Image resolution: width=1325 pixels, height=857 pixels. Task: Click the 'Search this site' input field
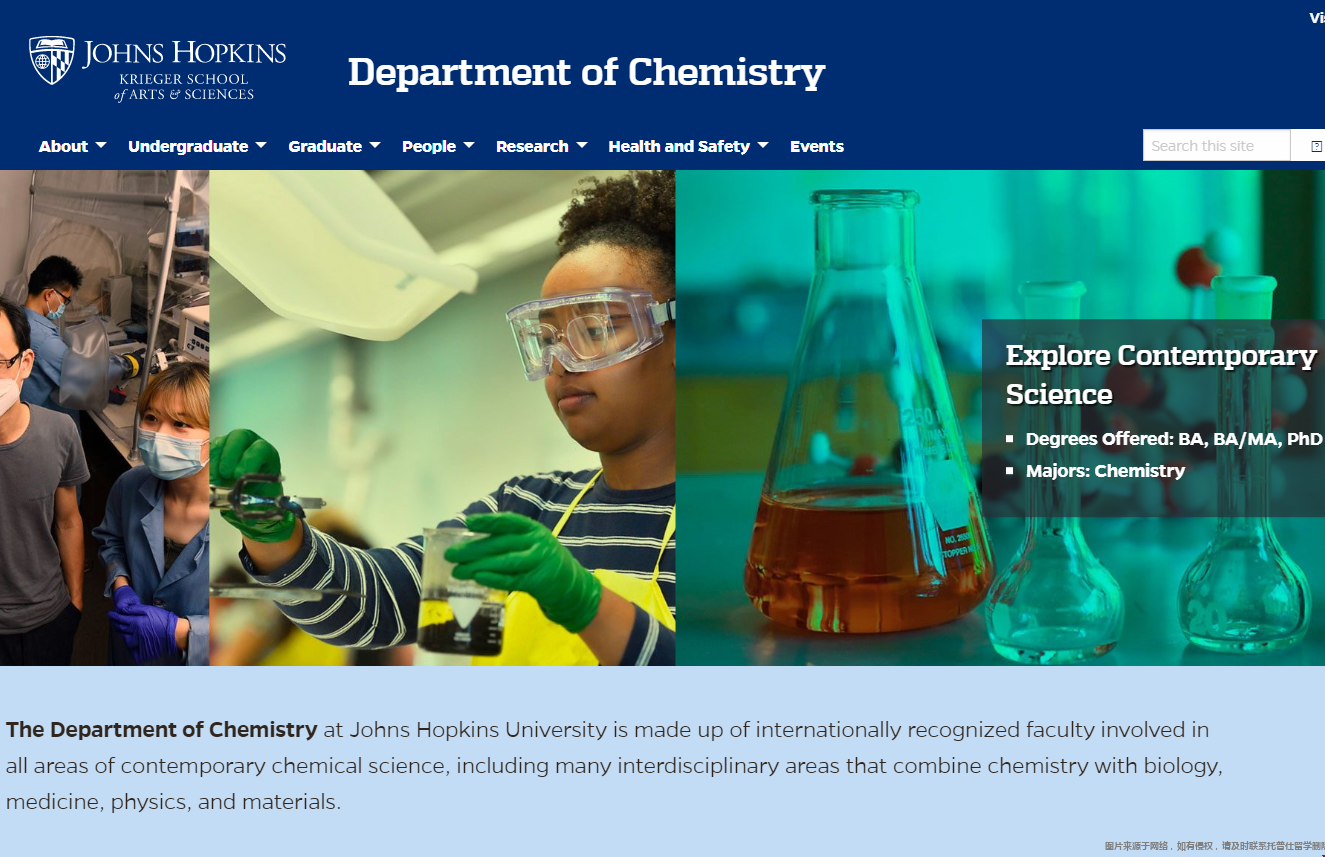pos(1216,146)
